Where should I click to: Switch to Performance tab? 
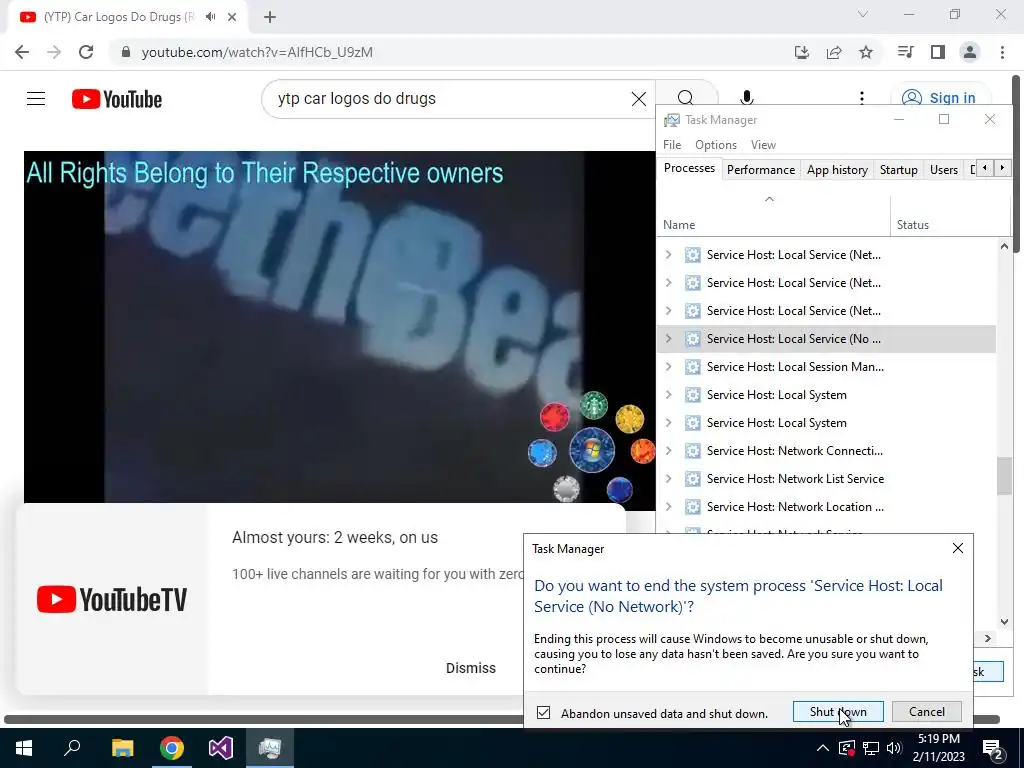coord(761,170)
